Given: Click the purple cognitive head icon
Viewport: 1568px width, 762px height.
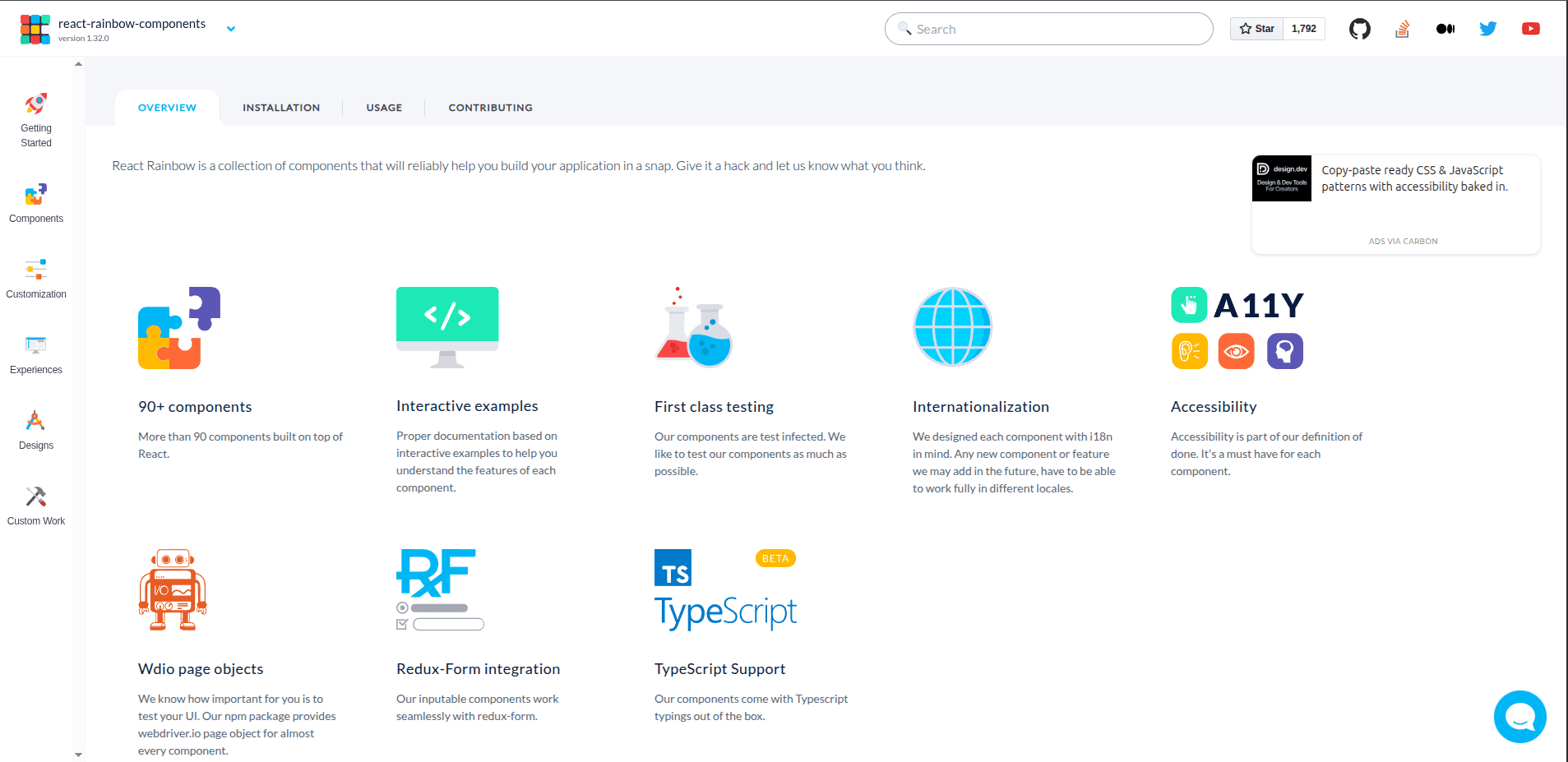Looking at the screenshot, I should click(1285, 351).
